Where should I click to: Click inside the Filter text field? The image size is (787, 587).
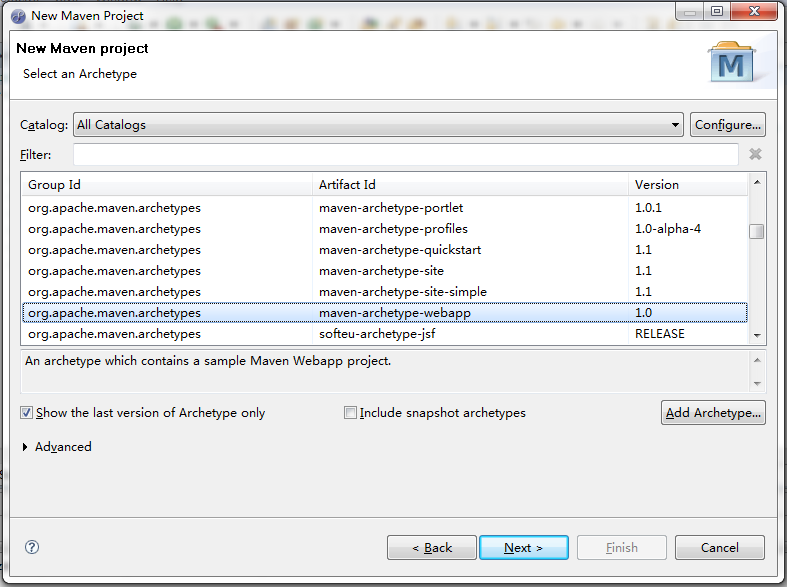tap(406, 155)
